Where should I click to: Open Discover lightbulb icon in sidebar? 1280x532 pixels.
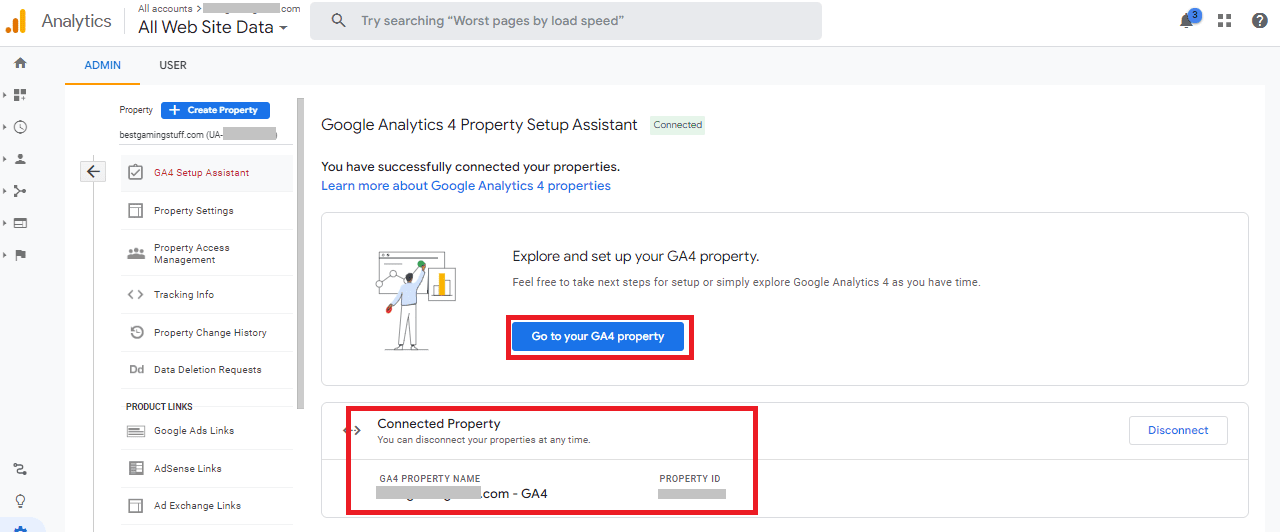coord(20,501)
